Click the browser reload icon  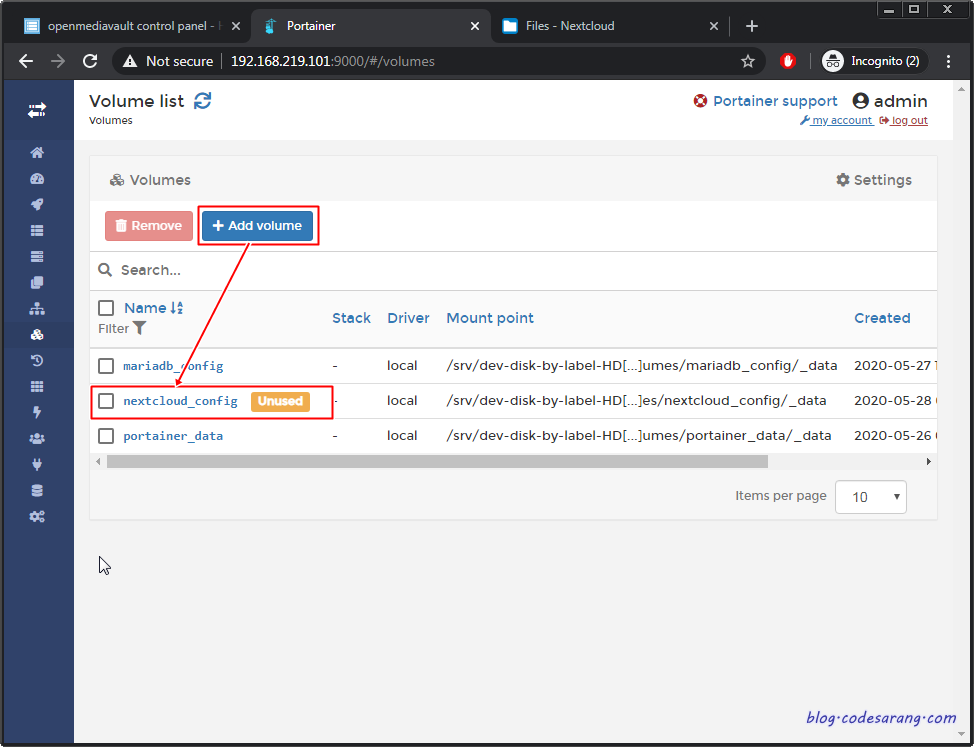tap(90, 61)
